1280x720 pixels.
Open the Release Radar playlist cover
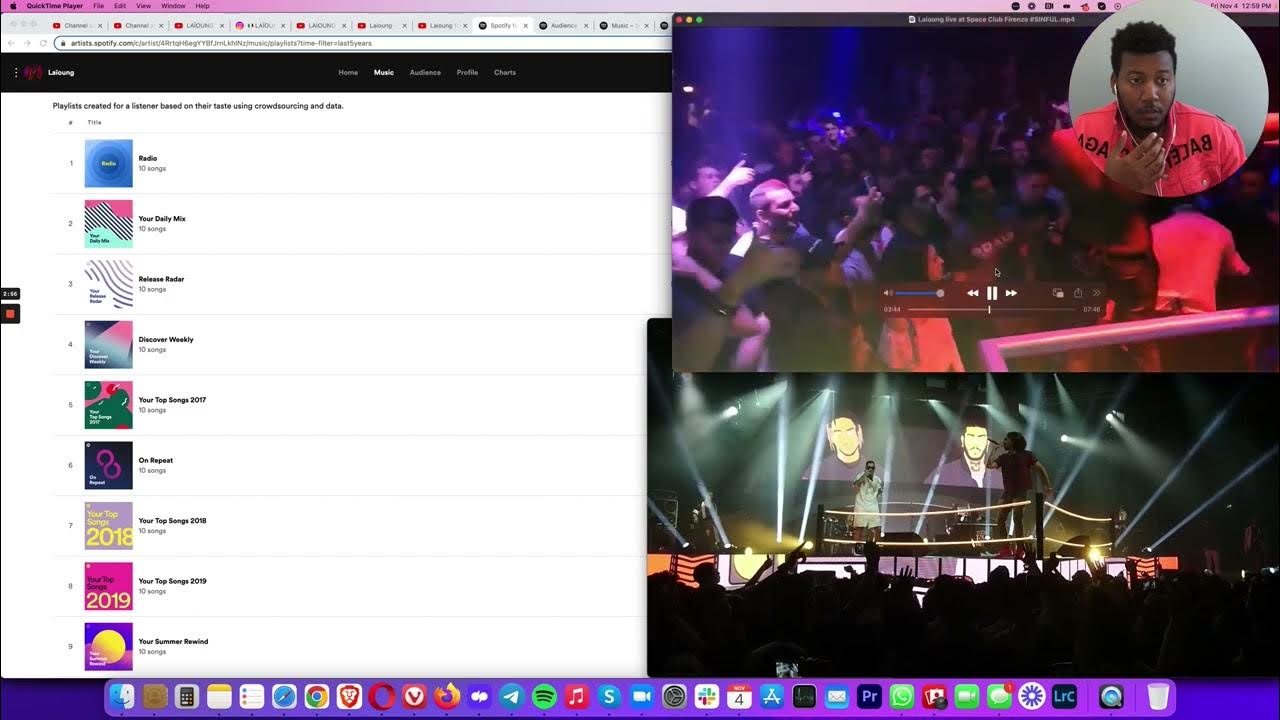click(108, 284)
